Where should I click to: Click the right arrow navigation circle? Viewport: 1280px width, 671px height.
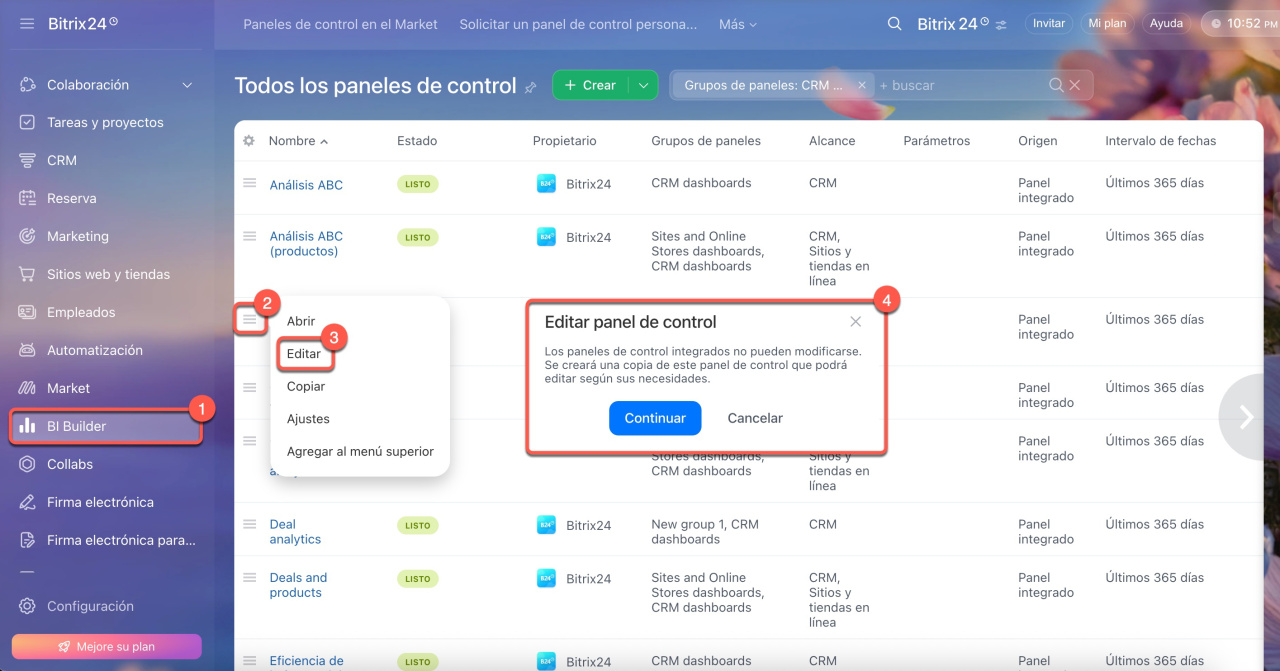(1246, 417)
